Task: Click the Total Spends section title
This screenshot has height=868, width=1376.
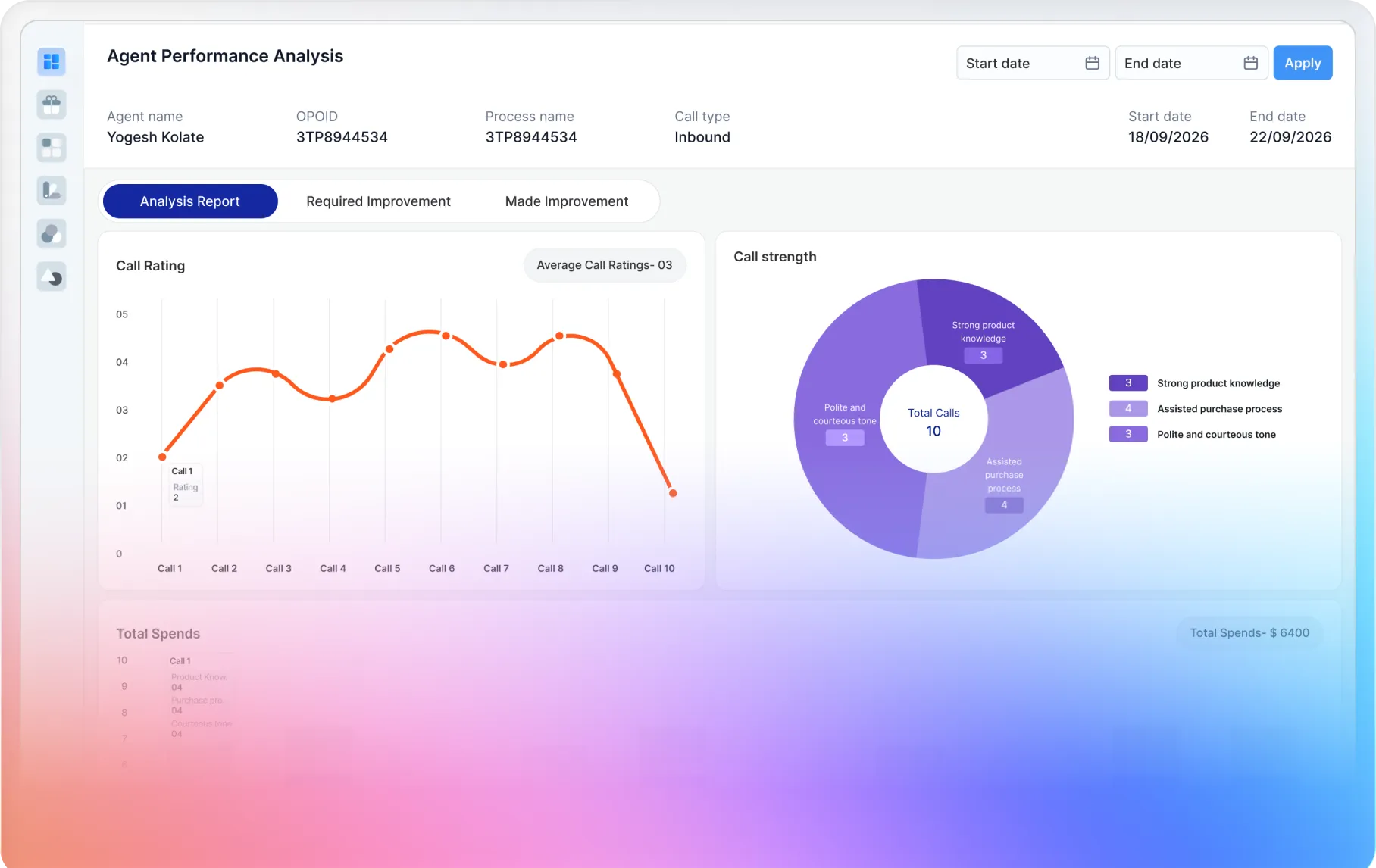Action: (158, 634)
